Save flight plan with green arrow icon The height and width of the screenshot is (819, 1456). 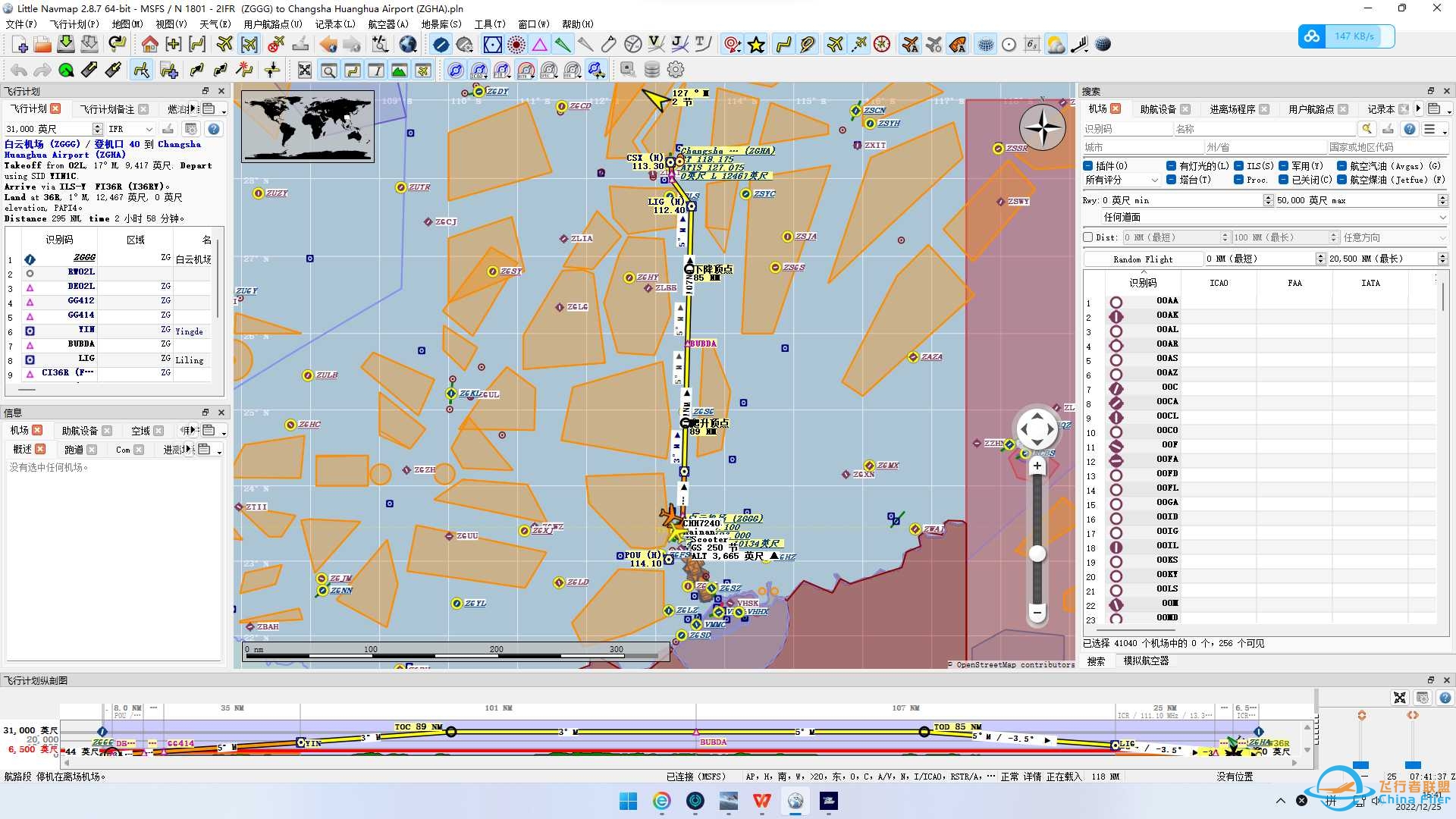click(x=66, y=45)
